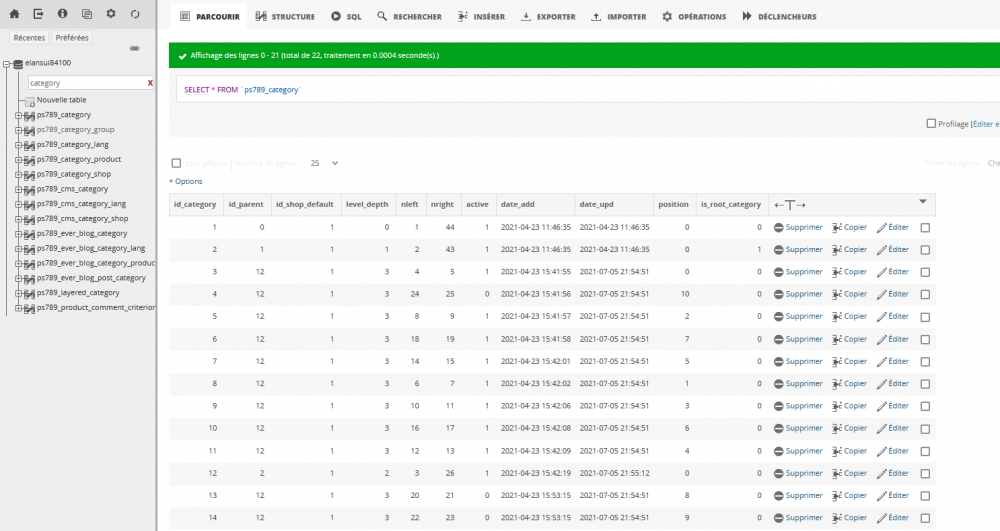Click the copy SQL console icon
1000x531 pixels.
pos(86,14)
